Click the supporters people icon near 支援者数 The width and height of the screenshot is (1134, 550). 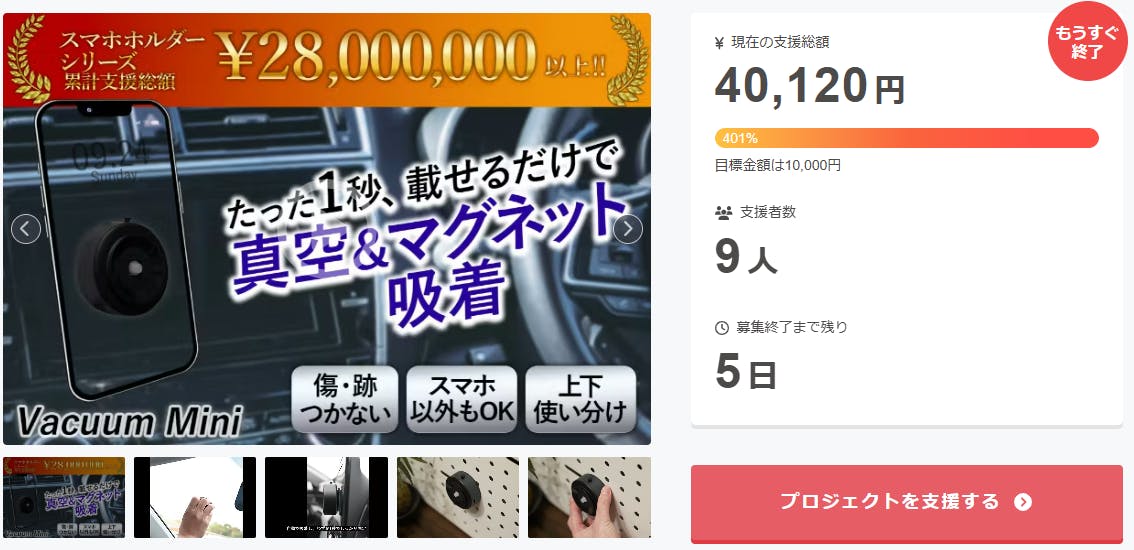pos(723,213)
